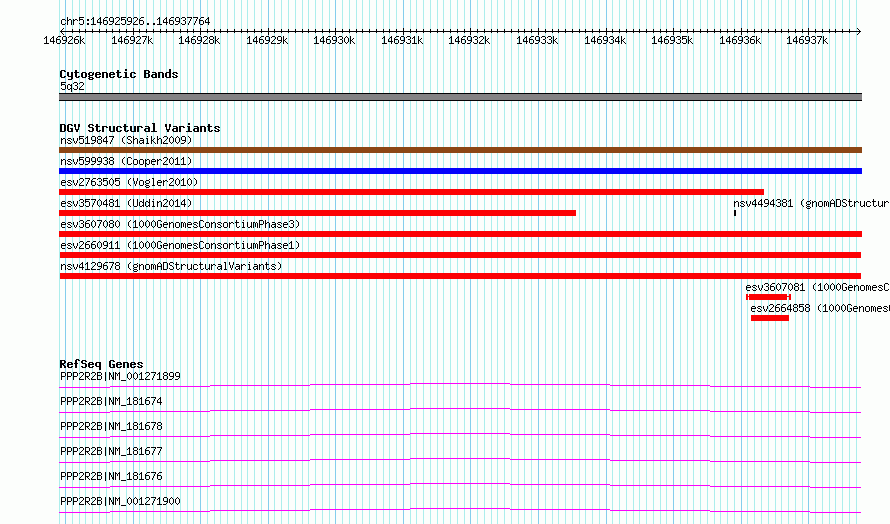The height and width of the screenshot is (524, 890).
Task: Click the small black nsv4494381 variant marker
Action: click(x=735, y=213)
